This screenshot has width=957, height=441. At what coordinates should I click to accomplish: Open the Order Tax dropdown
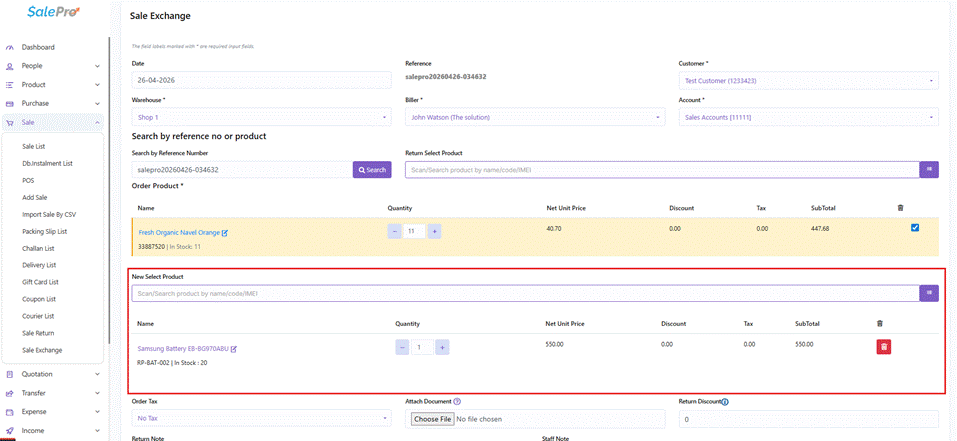point(261,418)
